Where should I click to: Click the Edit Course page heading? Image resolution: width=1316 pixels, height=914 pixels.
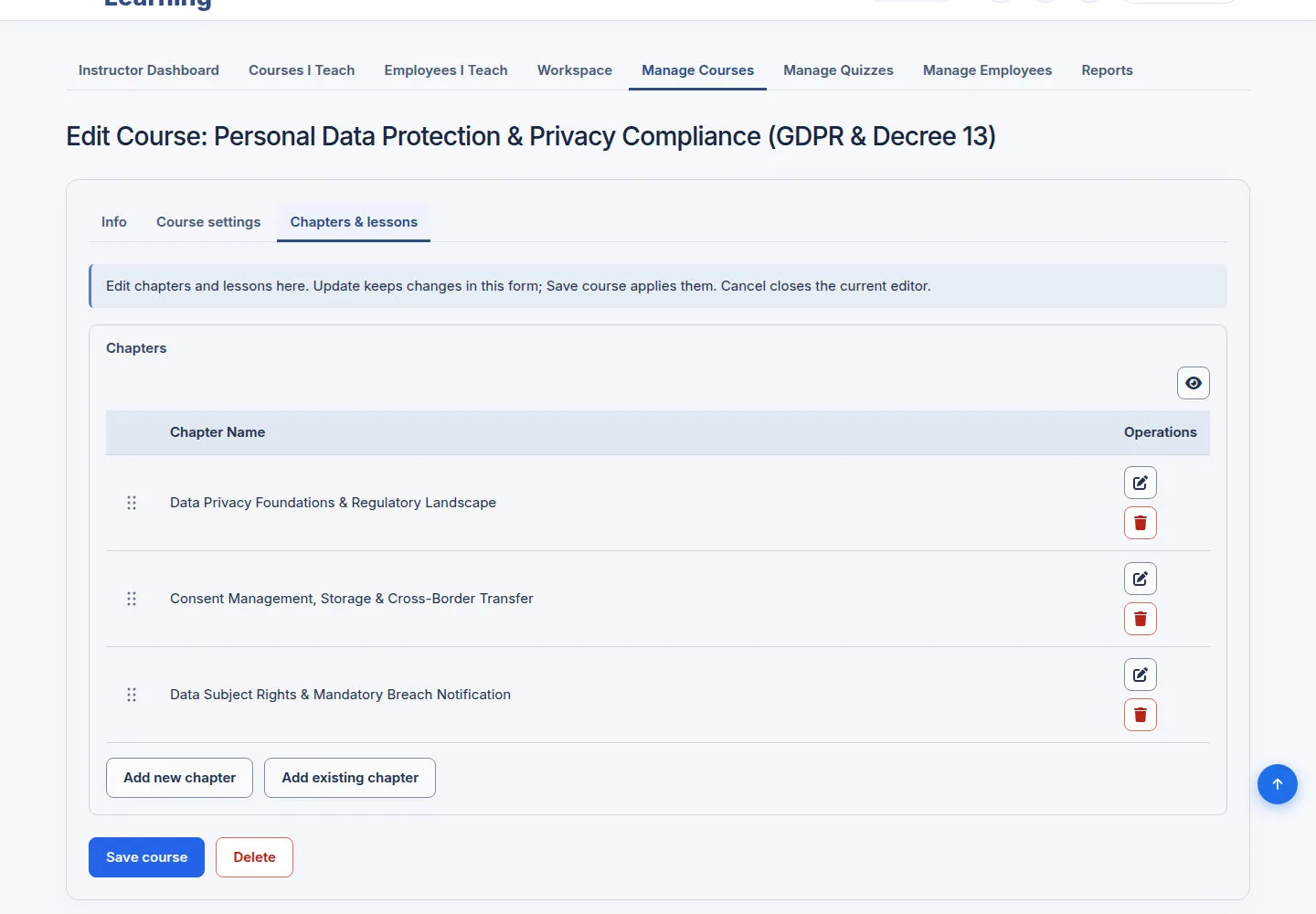click(x=531, y=136)
